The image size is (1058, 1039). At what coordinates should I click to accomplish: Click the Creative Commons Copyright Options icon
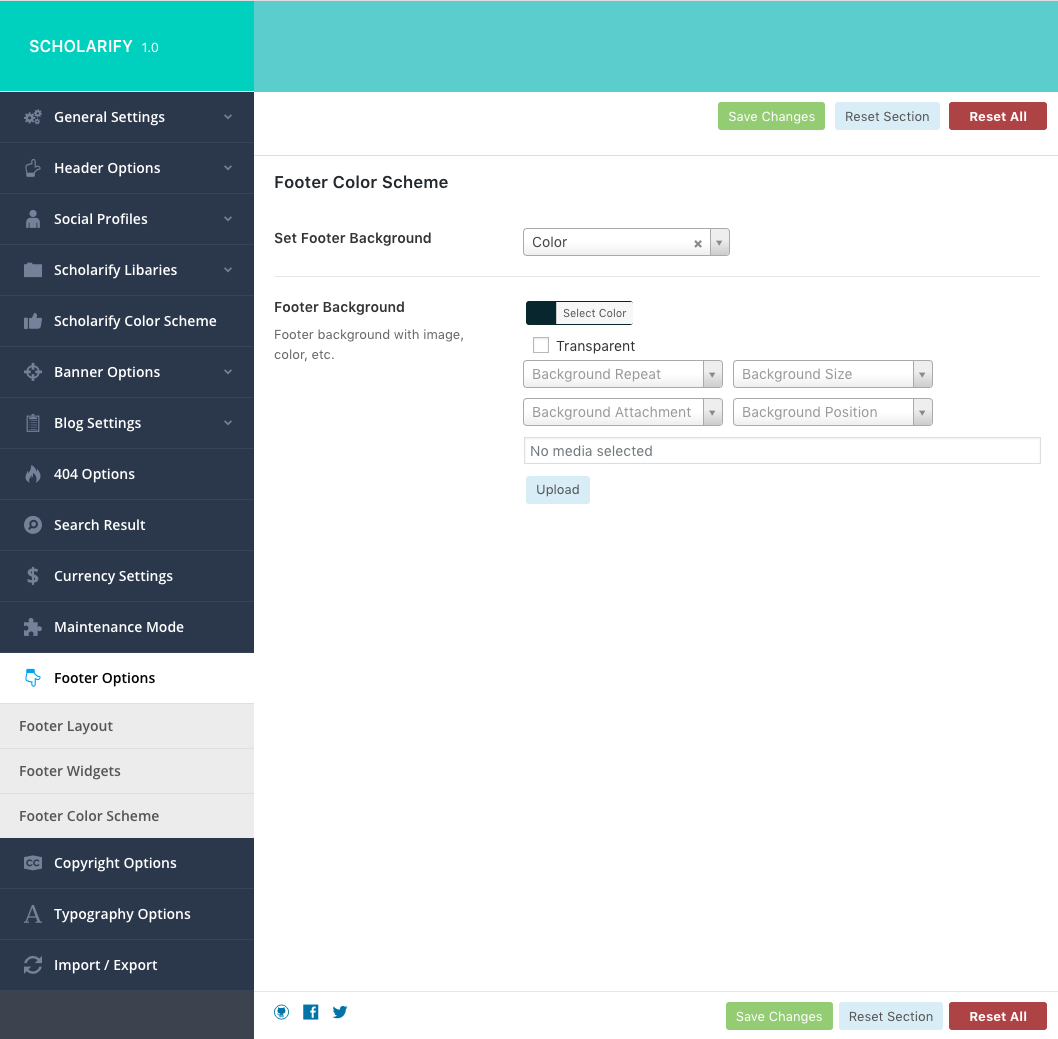pyautogui.click(x=33, y=863)
